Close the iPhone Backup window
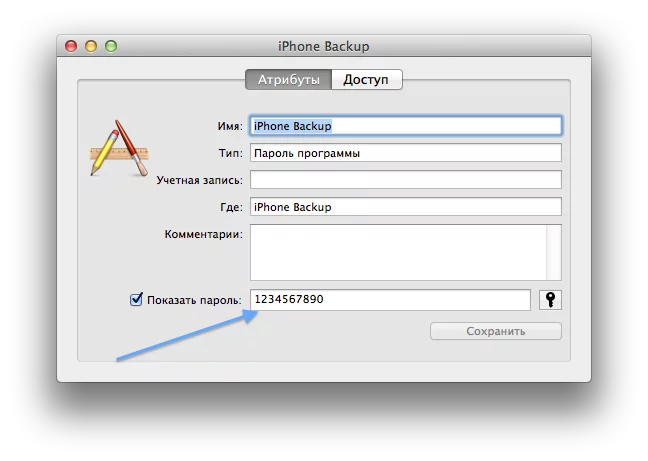 point(71,46)
